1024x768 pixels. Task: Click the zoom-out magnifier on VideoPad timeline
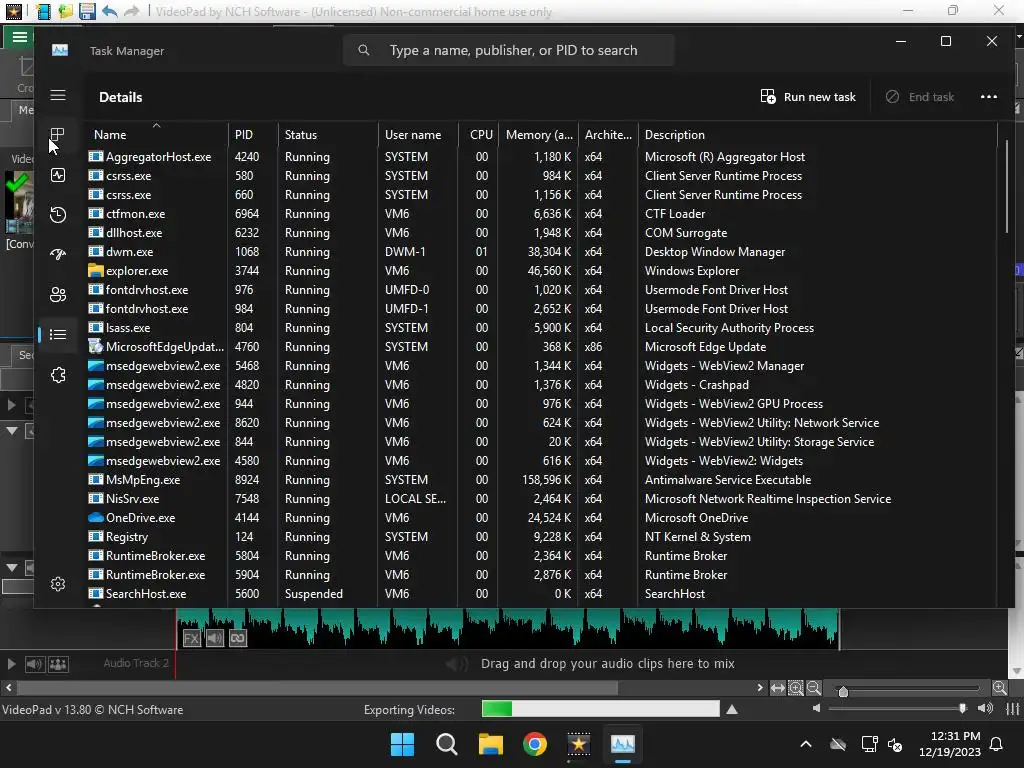(813, 688)
